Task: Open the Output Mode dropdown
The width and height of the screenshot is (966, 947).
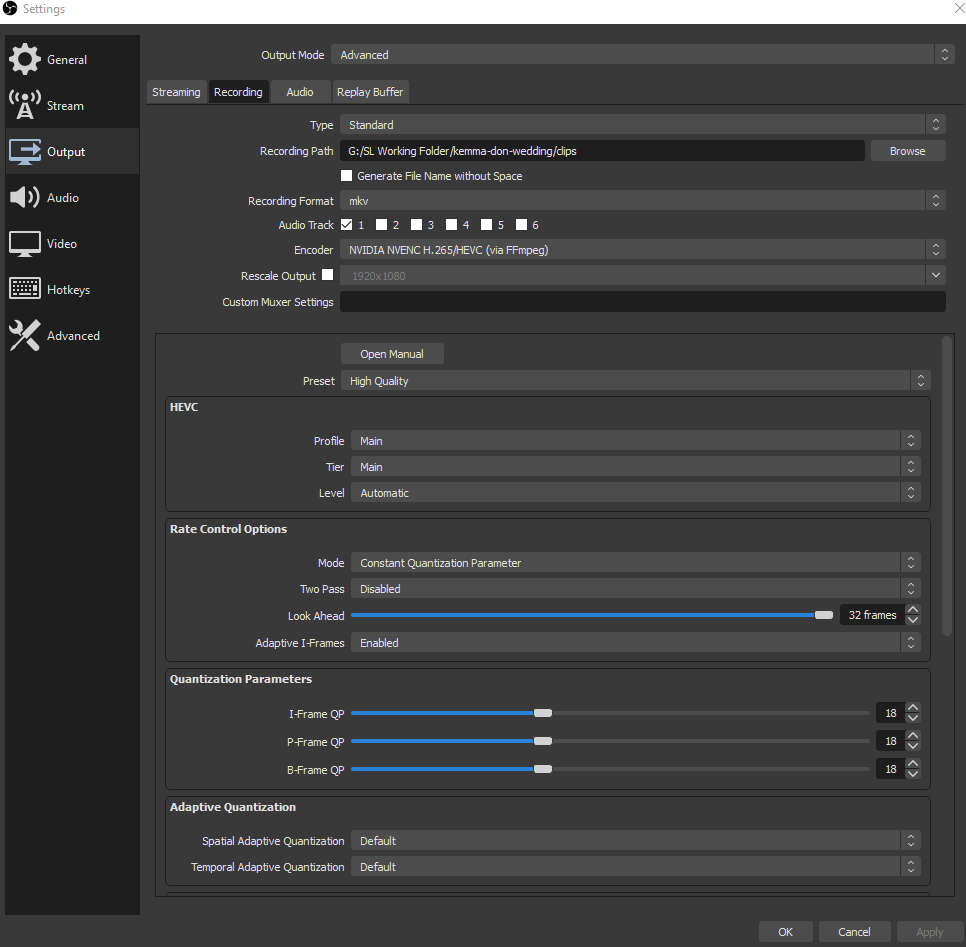Action: [x=643, y=55]
